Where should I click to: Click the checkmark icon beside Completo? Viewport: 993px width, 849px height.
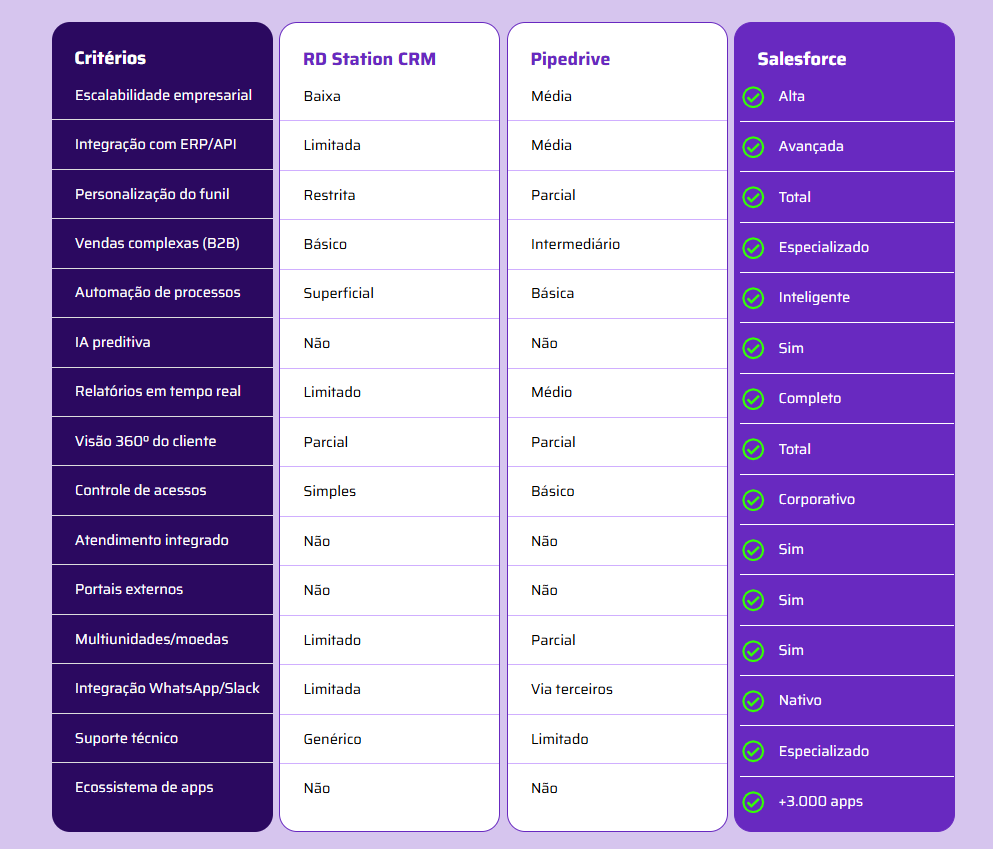[753, 399]
